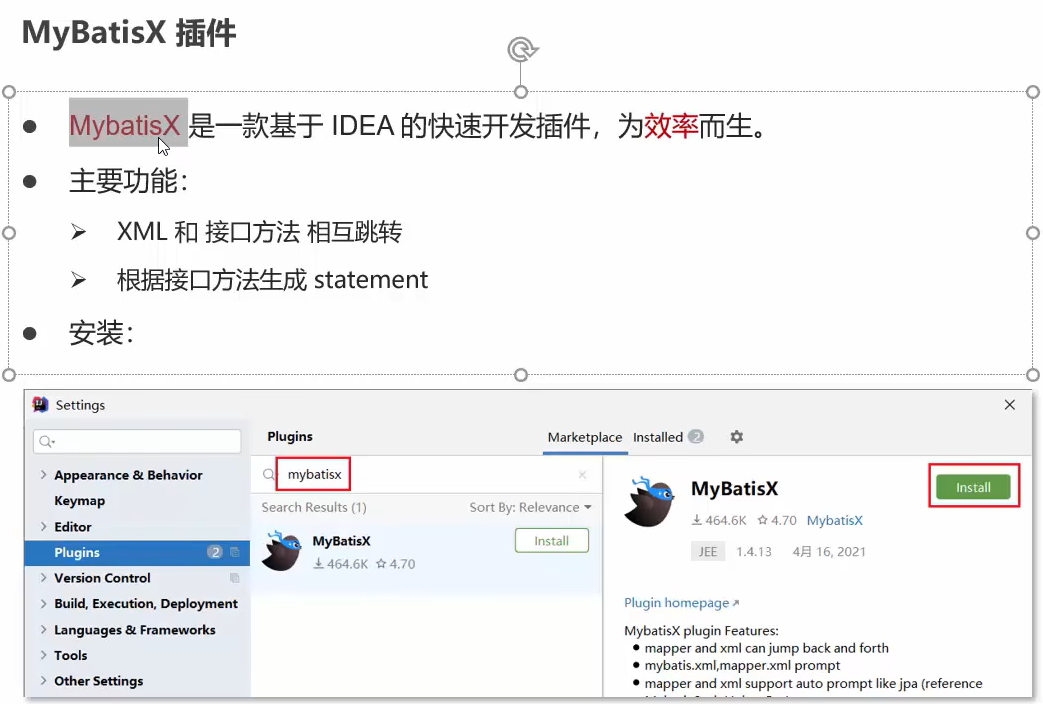Click the green Install button in details pane
1043x704 pixels.
tap(973, 487)
